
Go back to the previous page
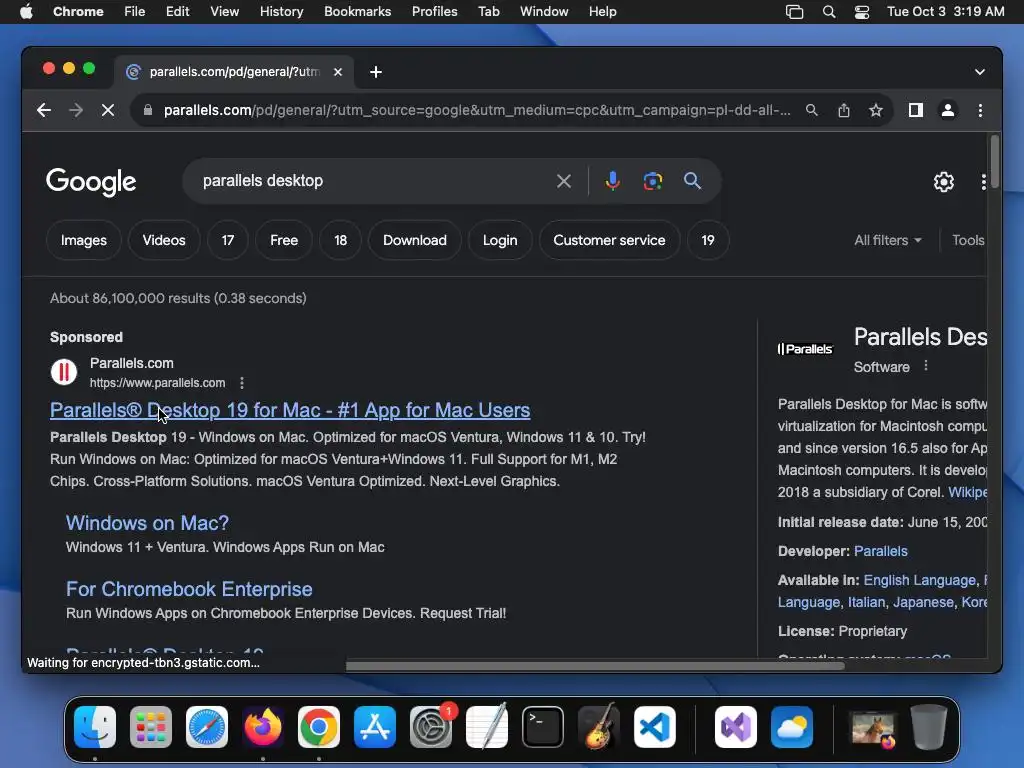point(44,110)
